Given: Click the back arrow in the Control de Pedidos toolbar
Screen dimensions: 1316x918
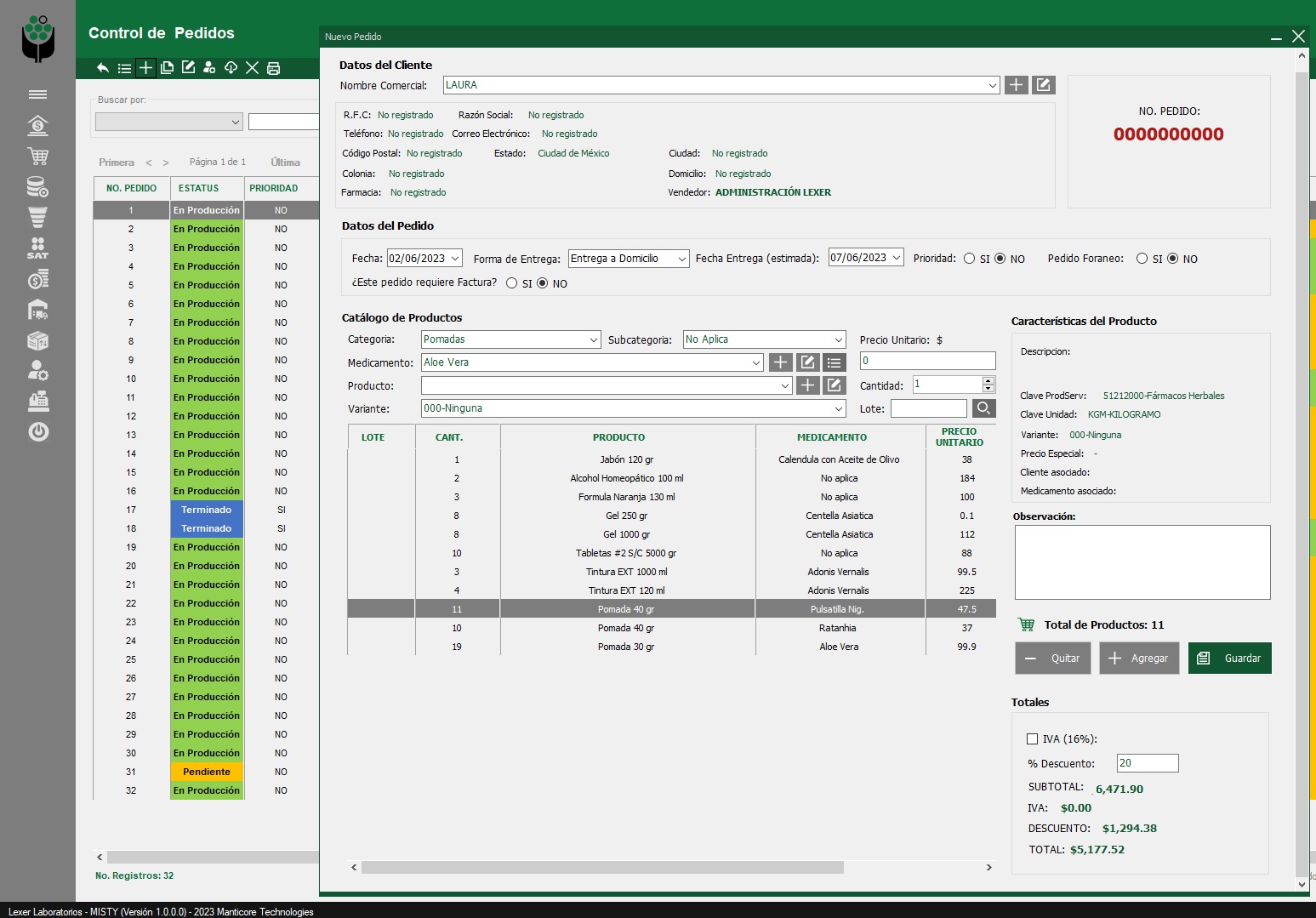Looking at the screenshot, I should tap(103, 68).
